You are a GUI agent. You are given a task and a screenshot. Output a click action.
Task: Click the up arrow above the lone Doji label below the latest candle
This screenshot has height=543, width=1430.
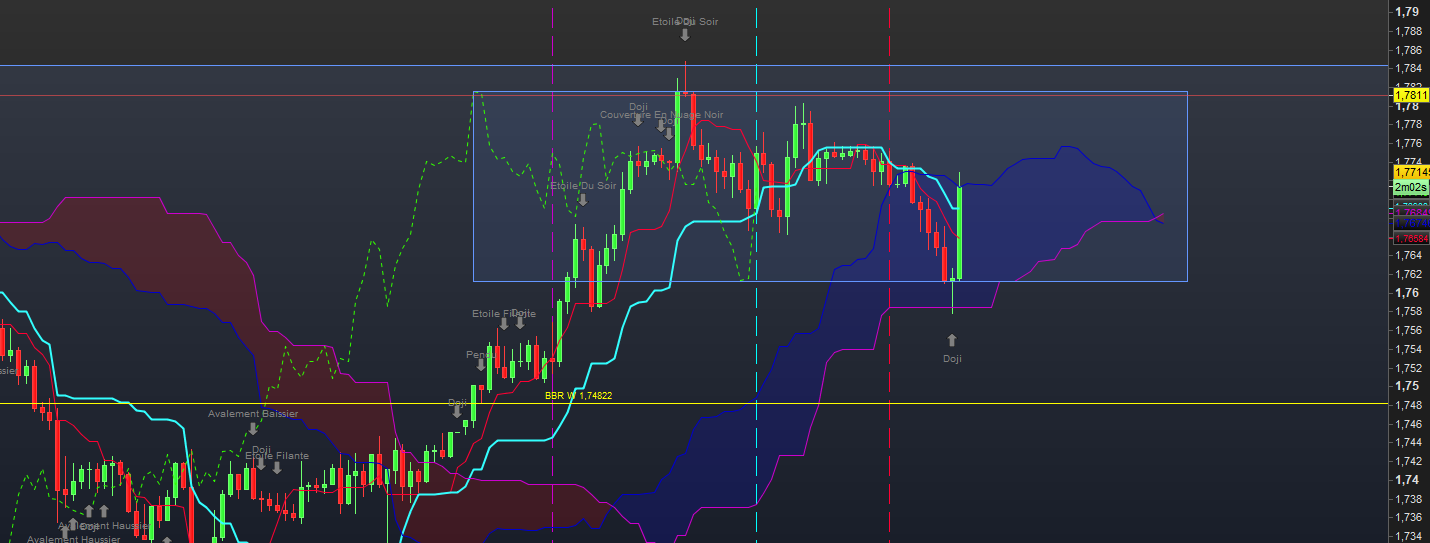tap(951, 340)
